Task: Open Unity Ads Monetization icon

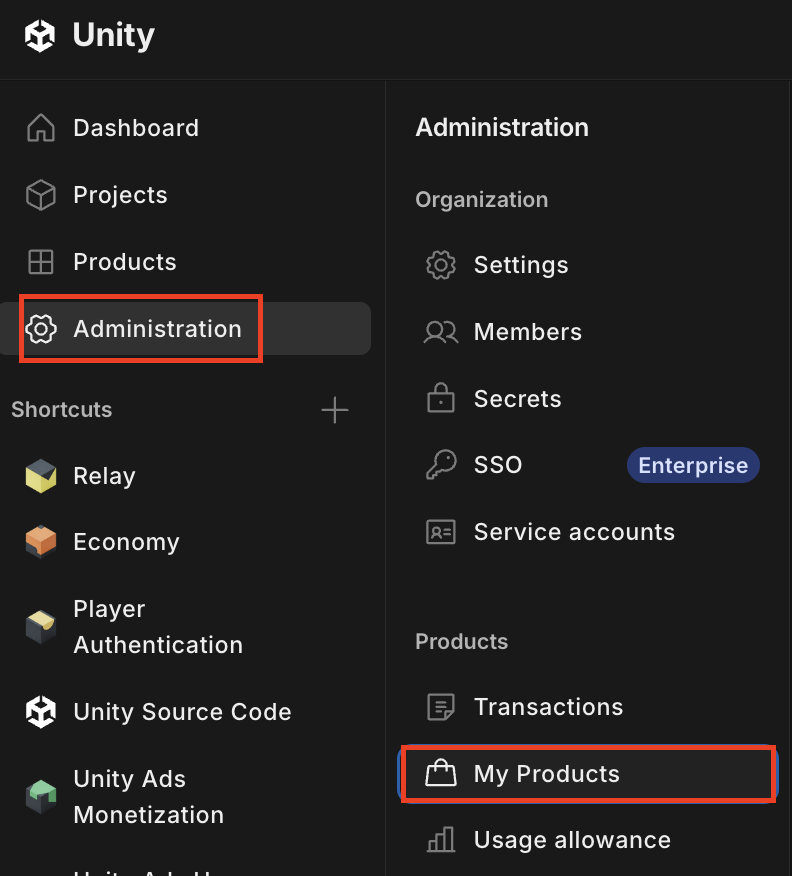Action: (x=41, y=797)
